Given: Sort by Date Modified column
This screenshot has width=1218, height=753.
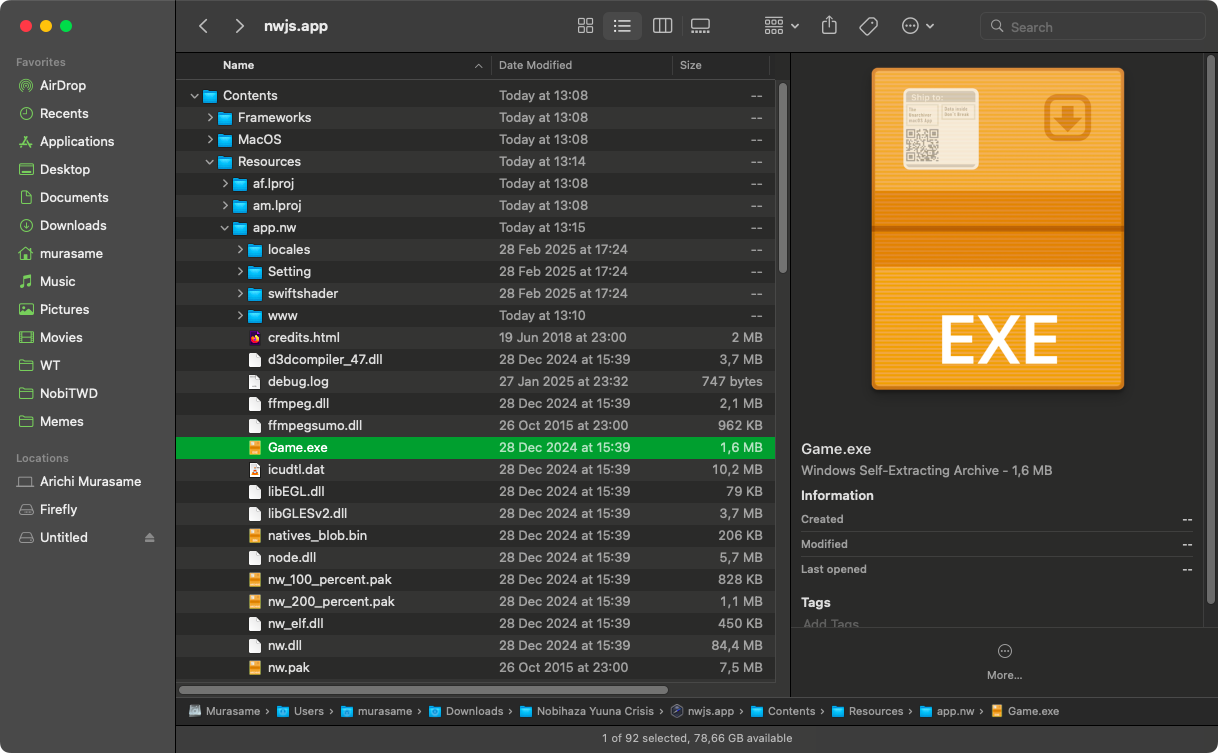Looking at the screenshot, I should (x=536, y=65).
